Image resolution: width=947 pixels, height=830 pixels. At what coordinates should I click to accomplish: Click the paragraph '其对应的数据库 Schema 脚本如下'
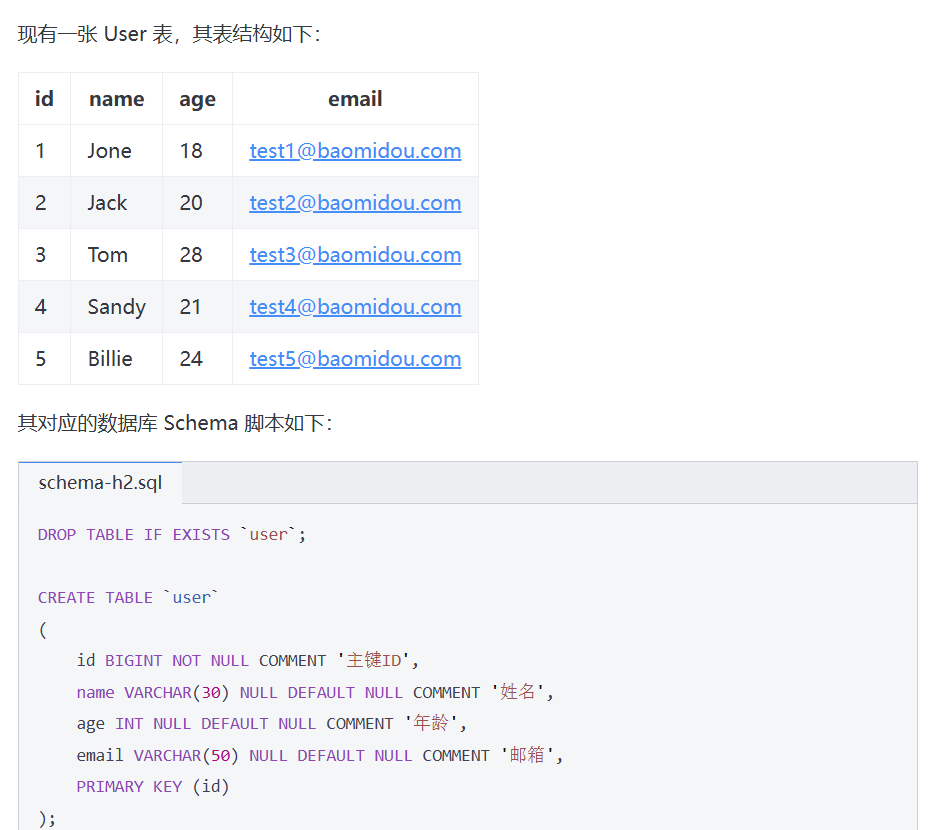pos(175,423)
